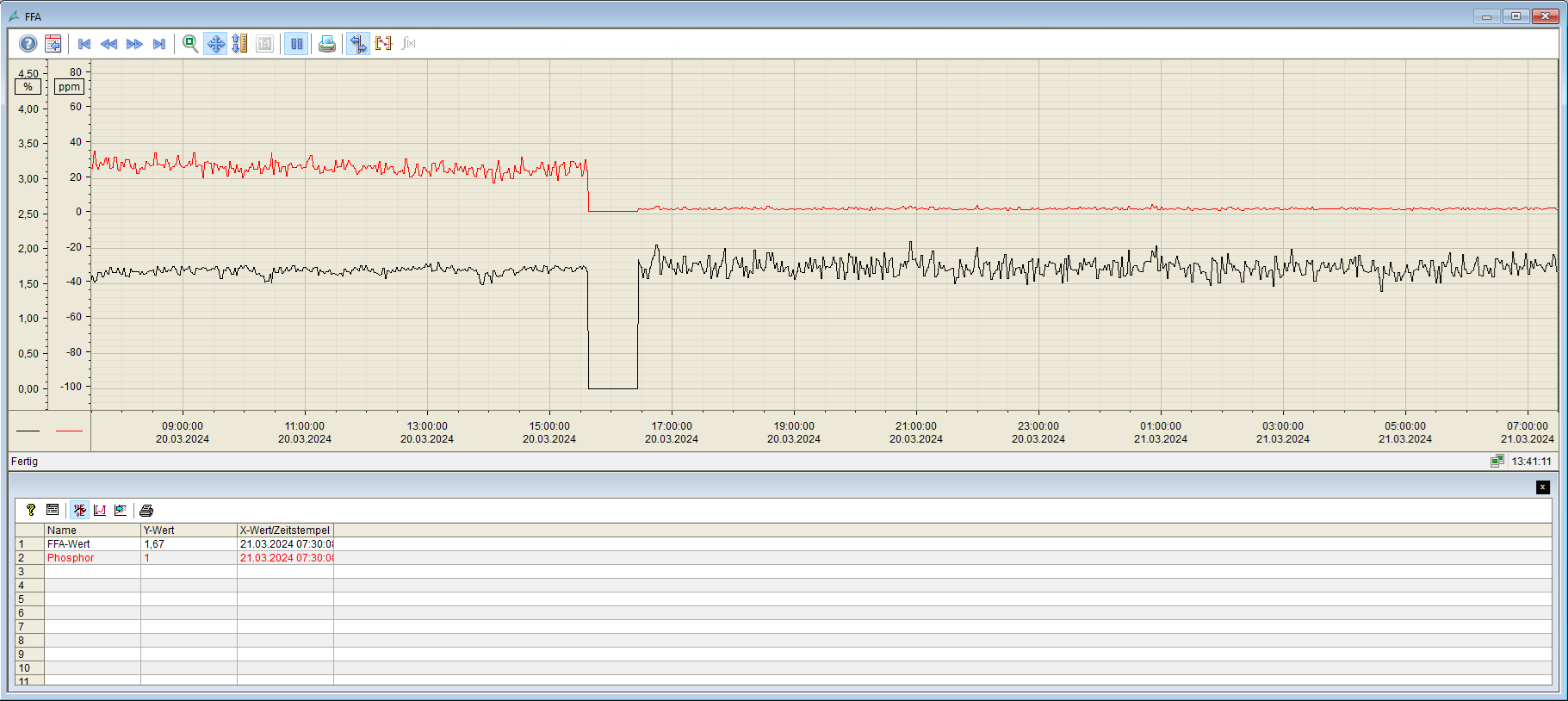Jump to first data record
The height and width of the screenshot is (701, 1568).
pyautogui.click(x=84, y=43)
